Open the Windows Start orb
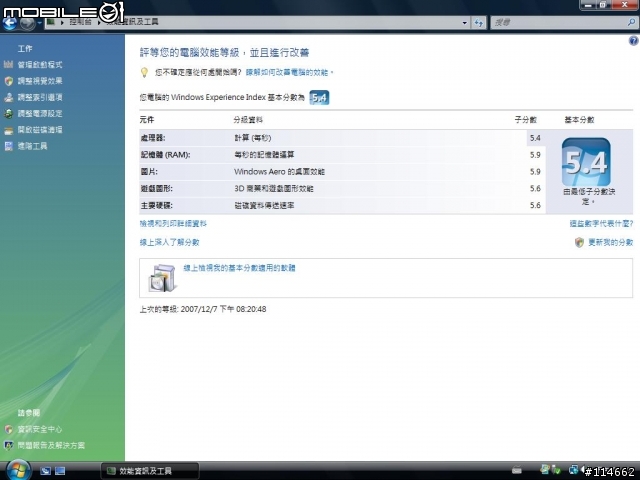 coord(18,470)
